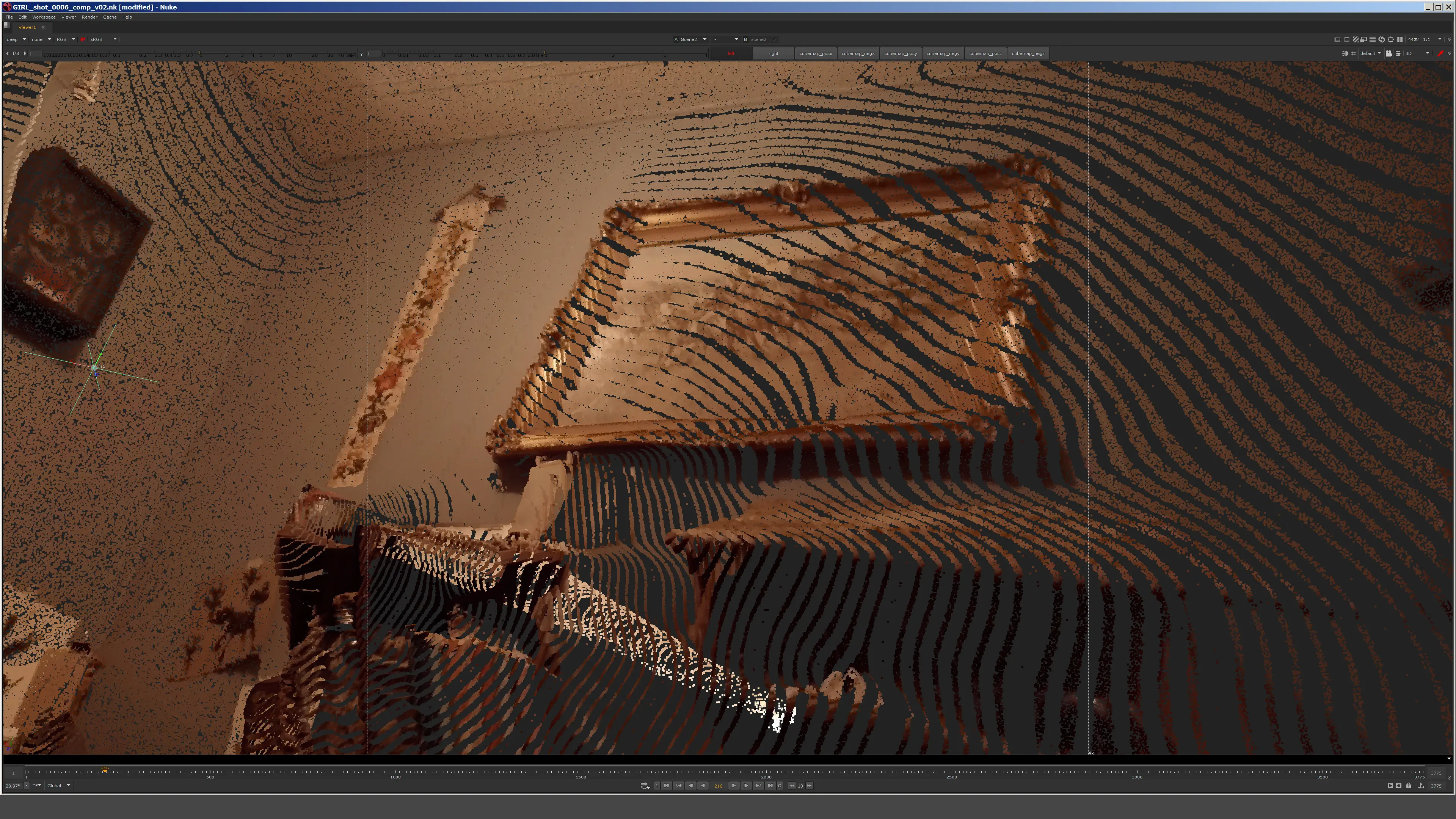Toggle the 3D grid display icon
Screen dimensions: 1456x819
[1354, 54]
